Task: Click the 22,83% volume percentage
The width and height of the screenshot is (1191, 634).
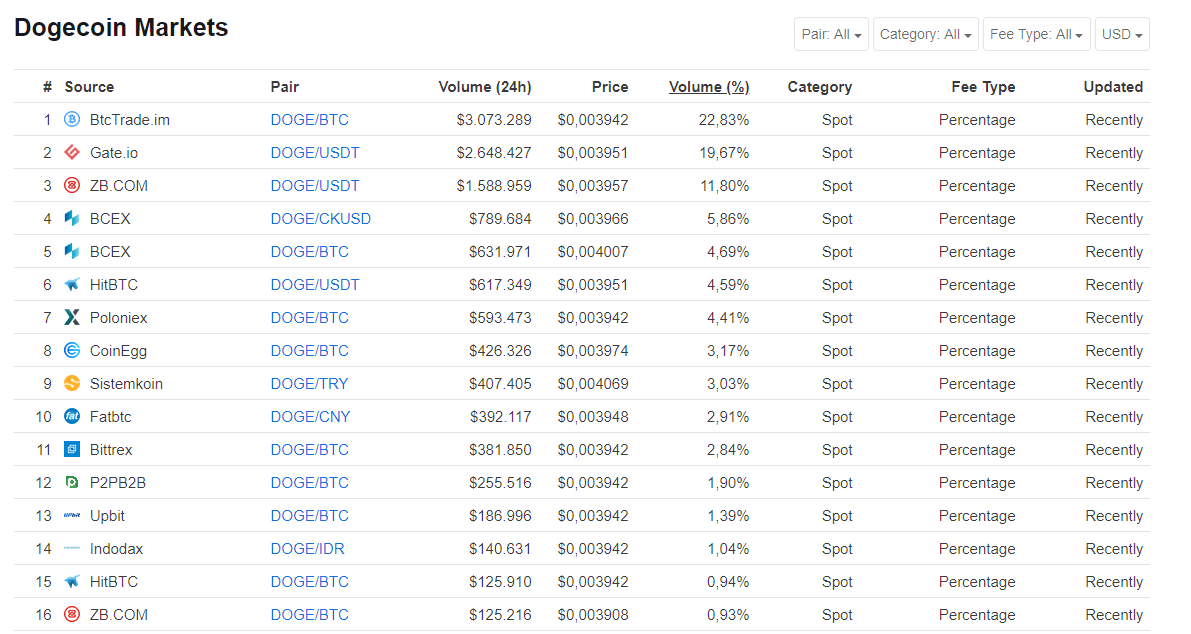Action: (724, 120)
